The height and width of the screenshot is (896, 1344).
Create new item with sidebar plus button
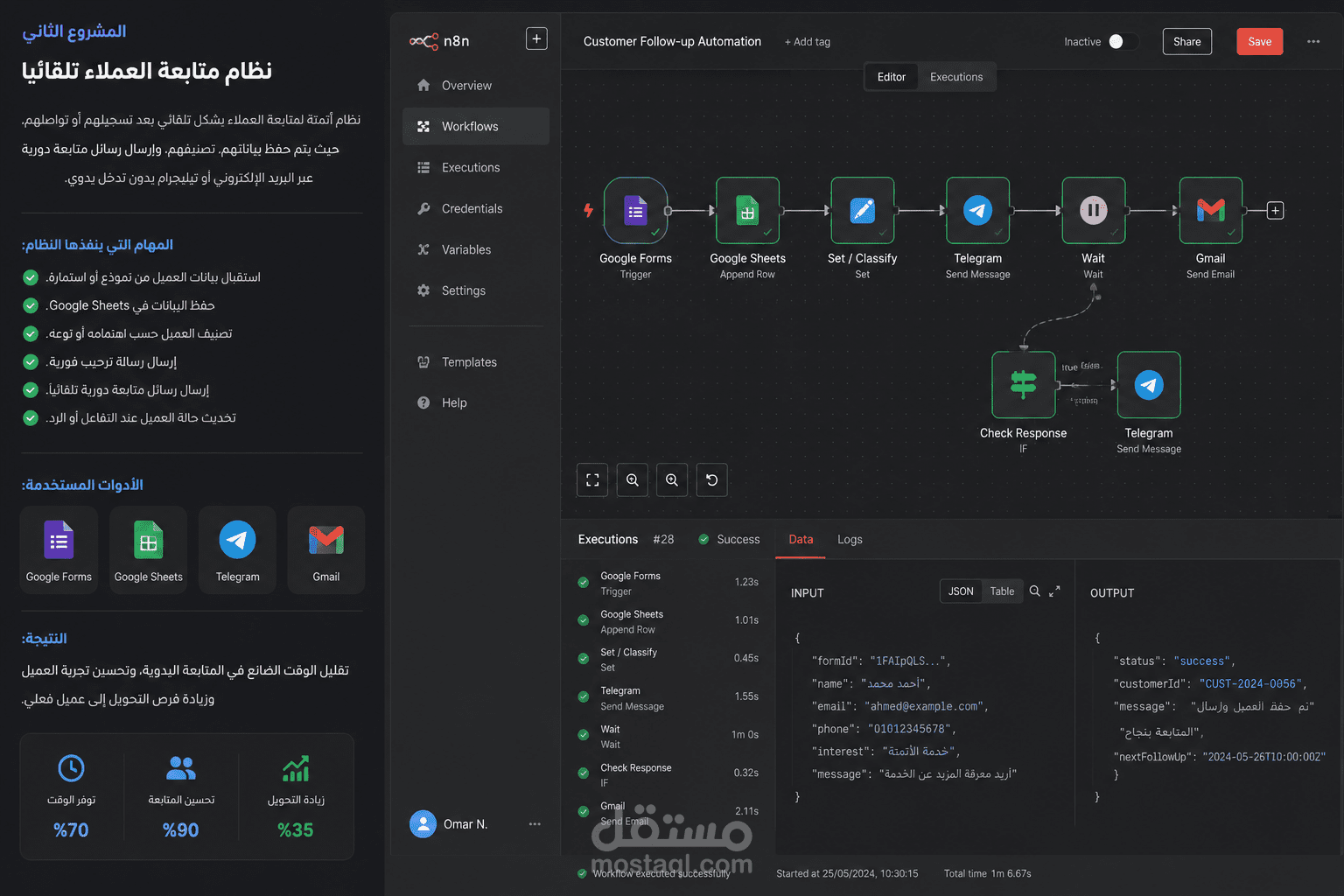tap(536, 38)
